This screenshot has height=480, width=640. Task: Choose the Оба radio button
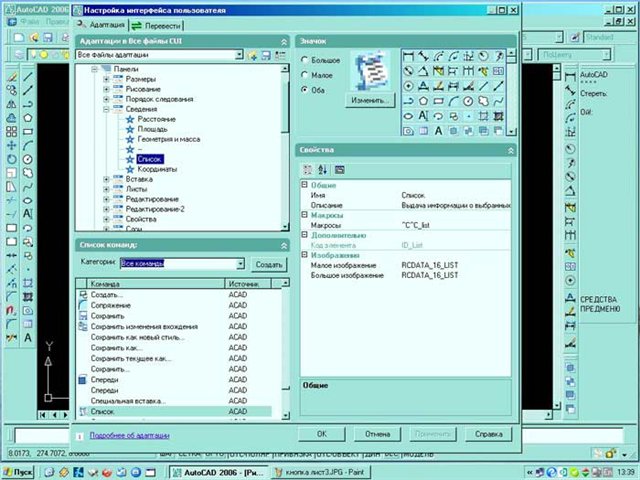click(305, 90)
